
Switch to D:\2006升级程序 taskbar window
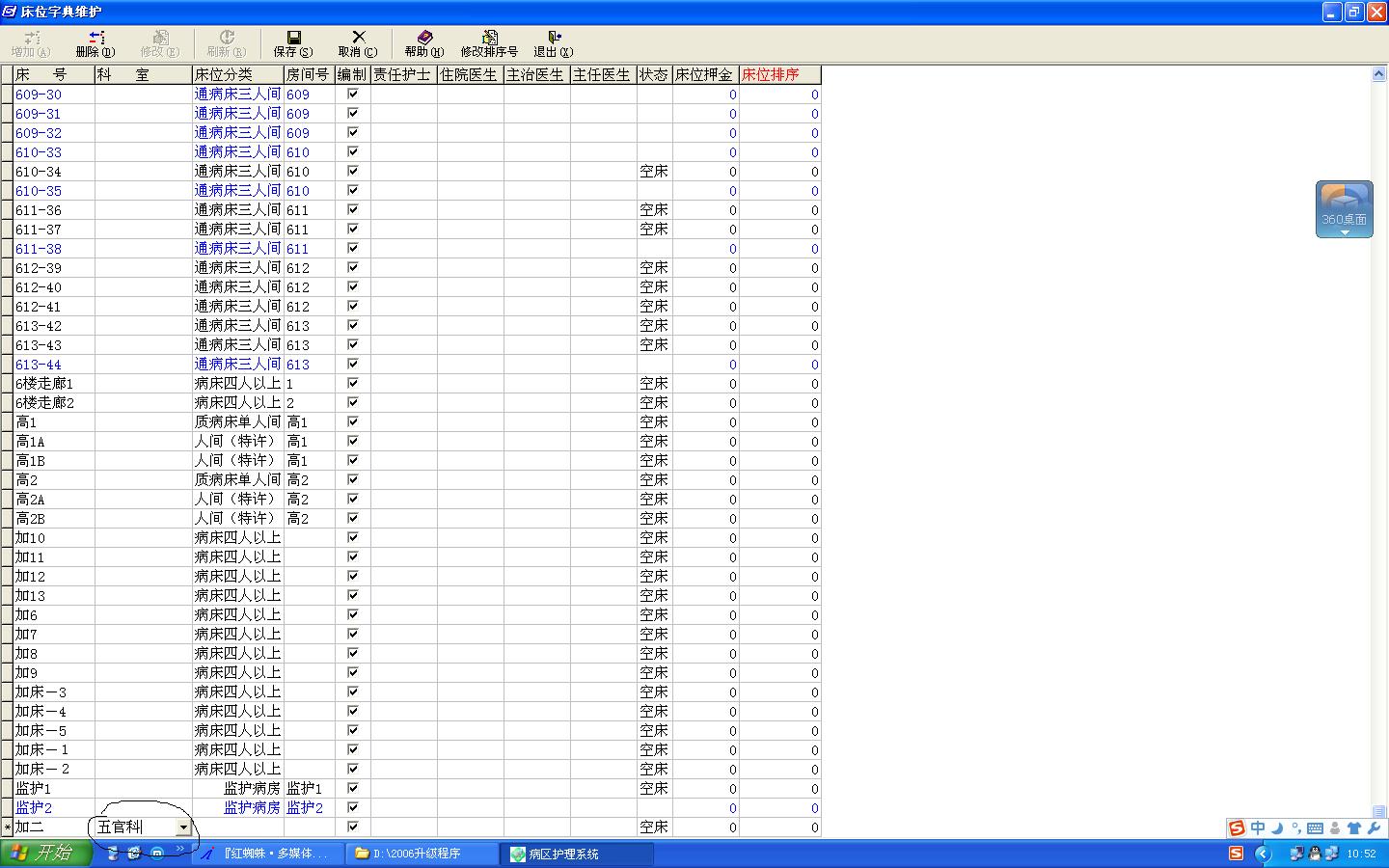pos(422,854)
